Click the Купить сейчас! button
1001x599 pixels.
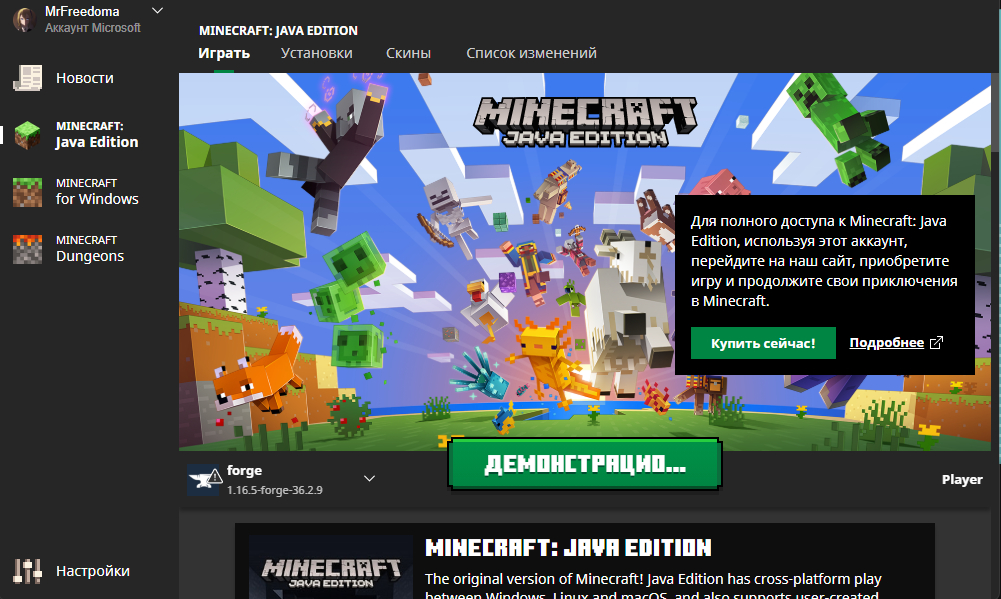click(763, 343)
